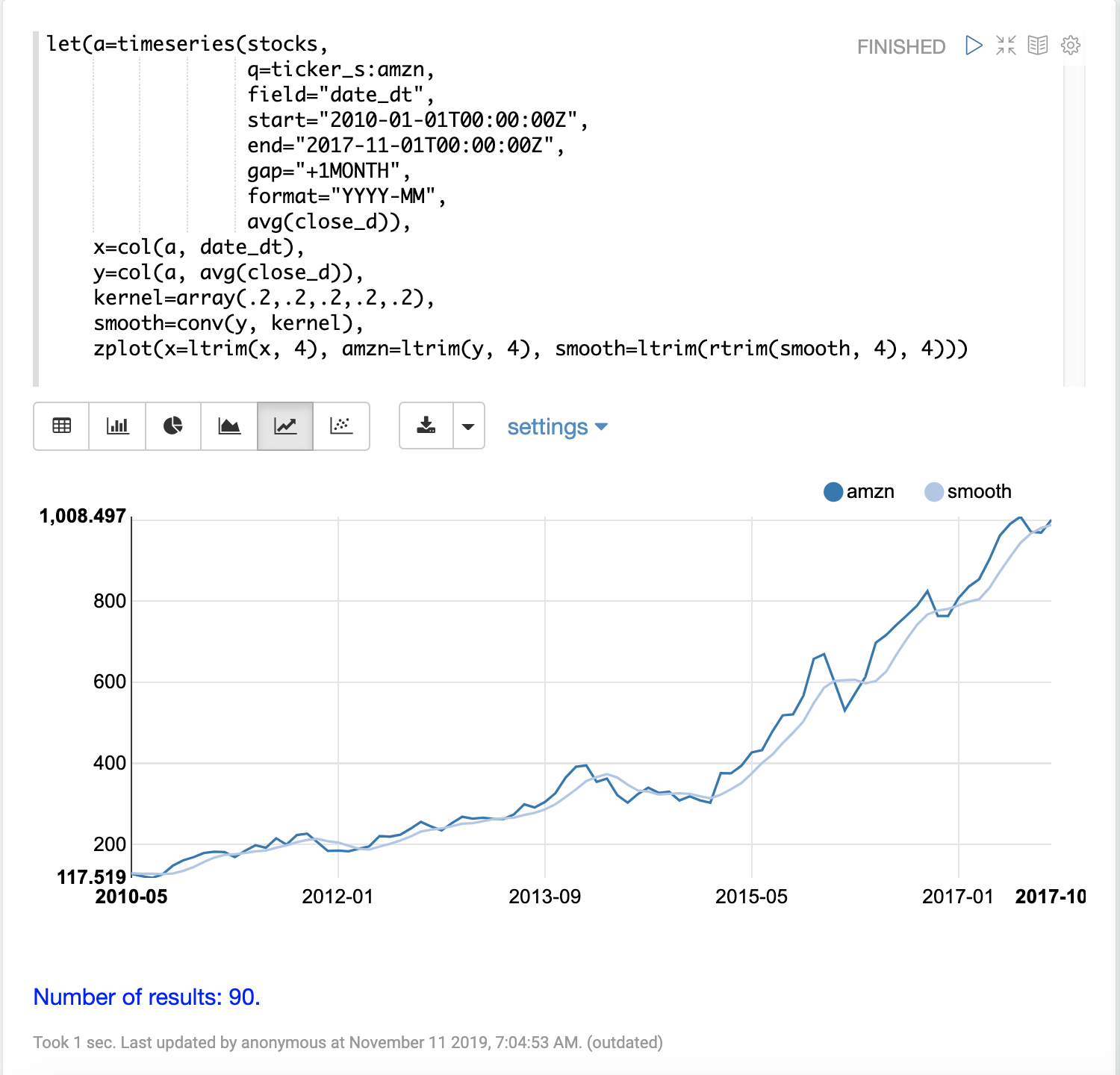1120x1075 pixels.
Task: Open paragraph settings gear icon
Action: coord(1071,46)
